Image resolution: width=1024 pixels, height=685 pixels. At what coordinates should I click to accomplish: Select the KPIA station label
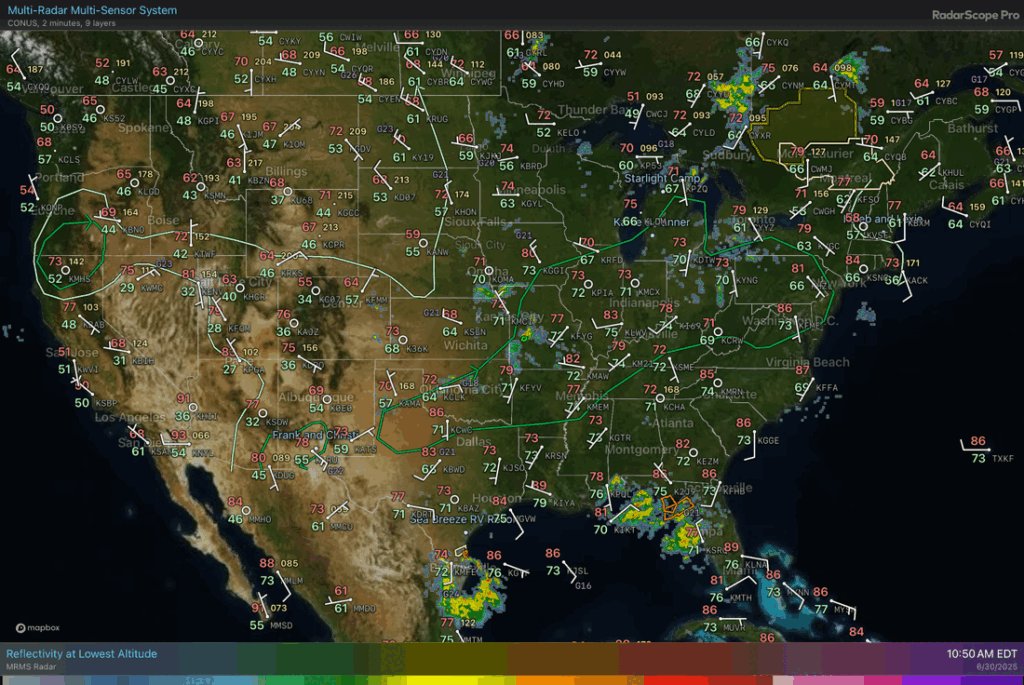coord(602,293)
